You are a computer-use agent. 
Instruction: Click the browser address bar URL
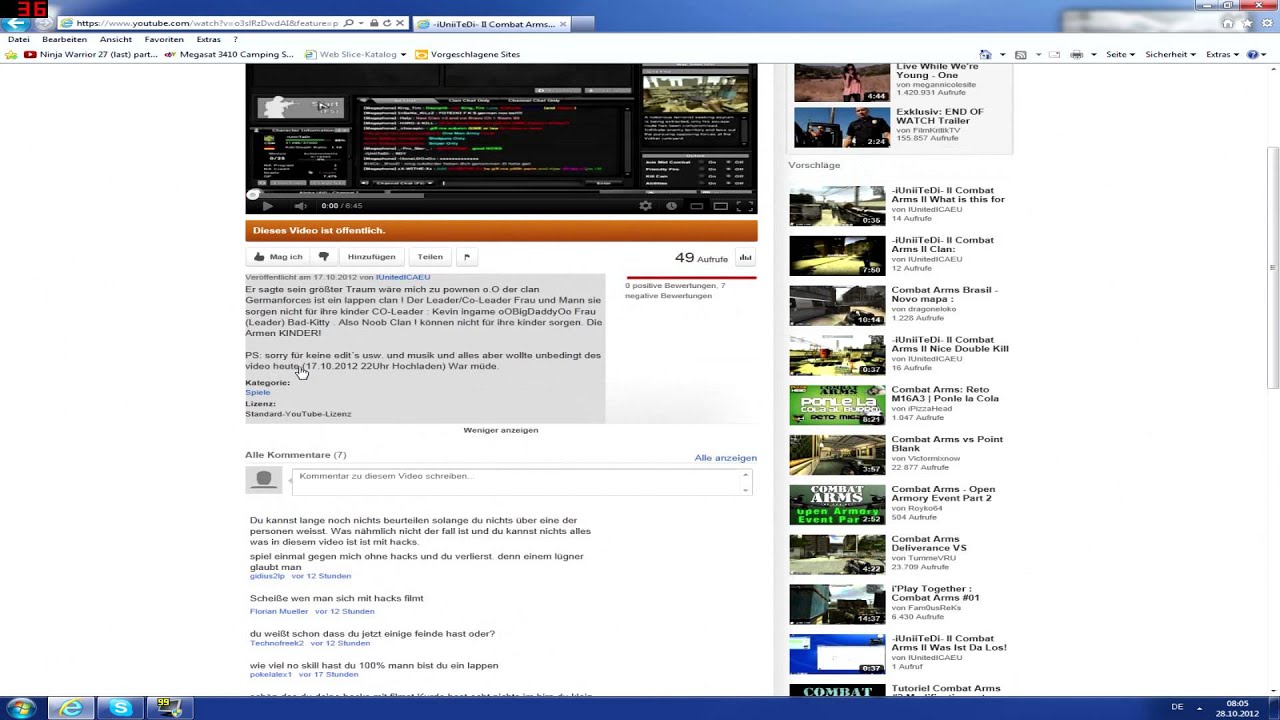point(206,23)
